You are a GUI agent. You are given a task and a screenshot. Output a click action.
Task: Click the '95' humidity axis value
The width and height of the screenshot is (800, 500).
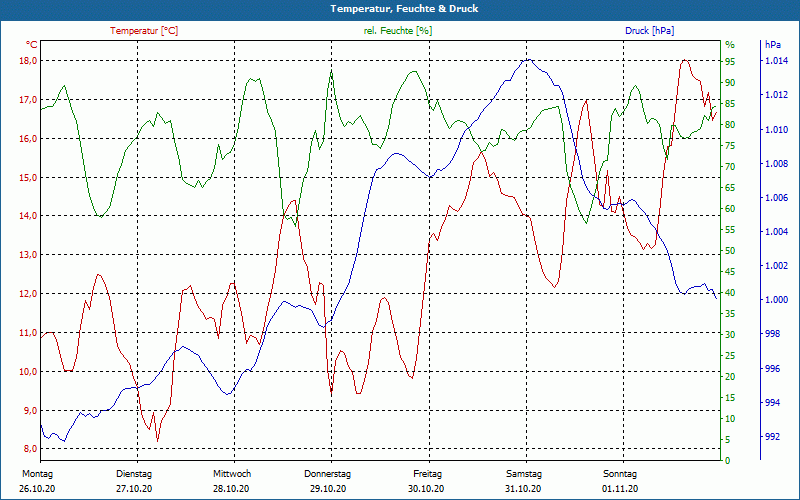[x=730, y=61]
